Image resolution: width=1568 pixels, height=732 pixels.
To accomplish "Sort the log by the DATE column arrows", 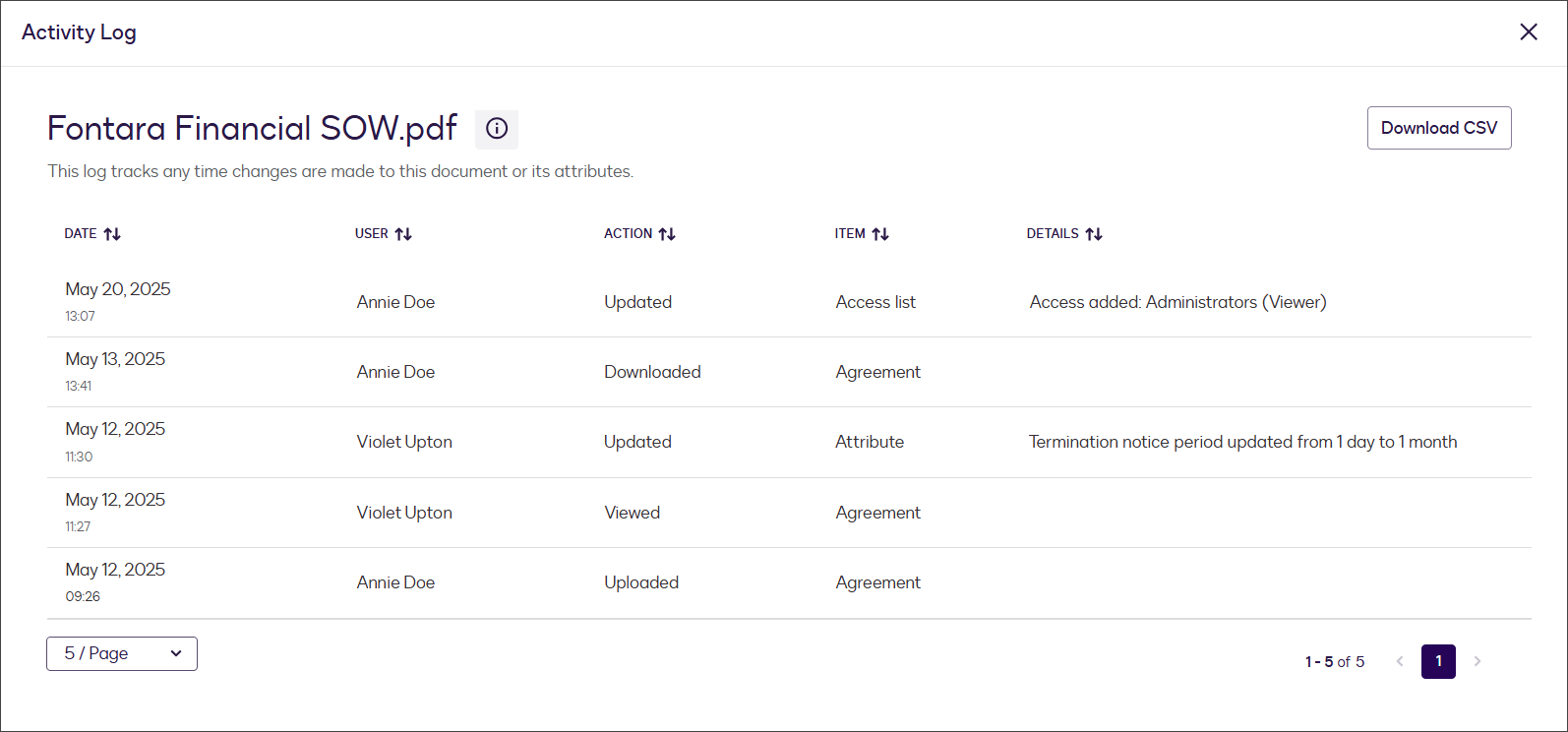I will pos(112,234).
